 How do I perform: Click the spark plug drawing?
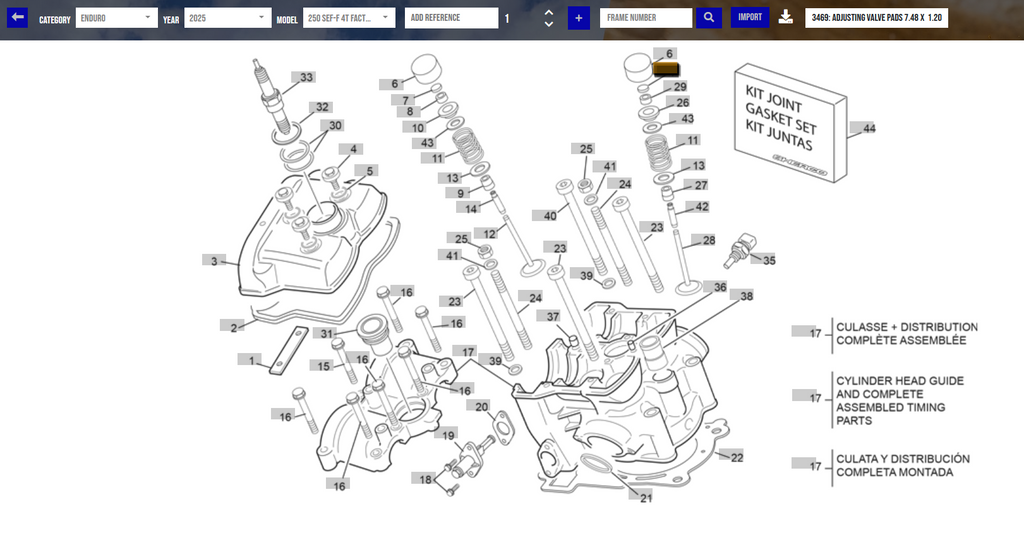pyautogui.click(x=272, y=98)
